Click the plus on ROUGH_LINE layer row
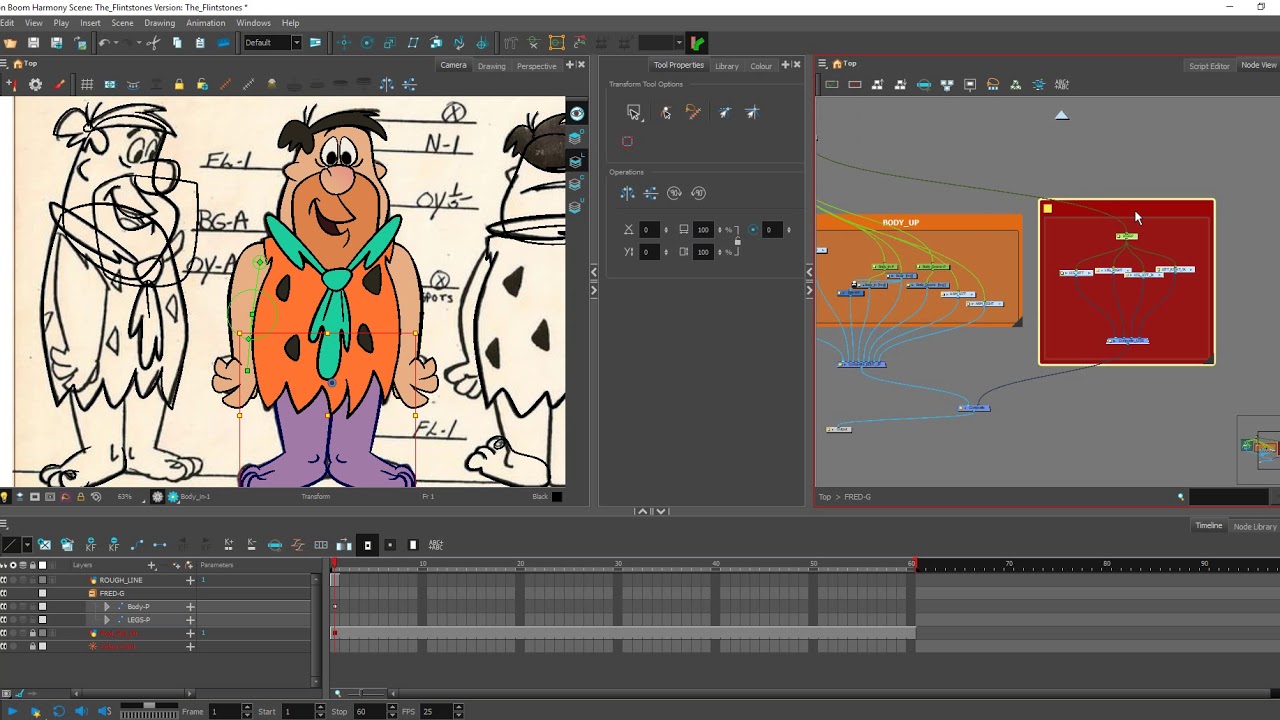The image size is (1280, 720). pos(190,580)
